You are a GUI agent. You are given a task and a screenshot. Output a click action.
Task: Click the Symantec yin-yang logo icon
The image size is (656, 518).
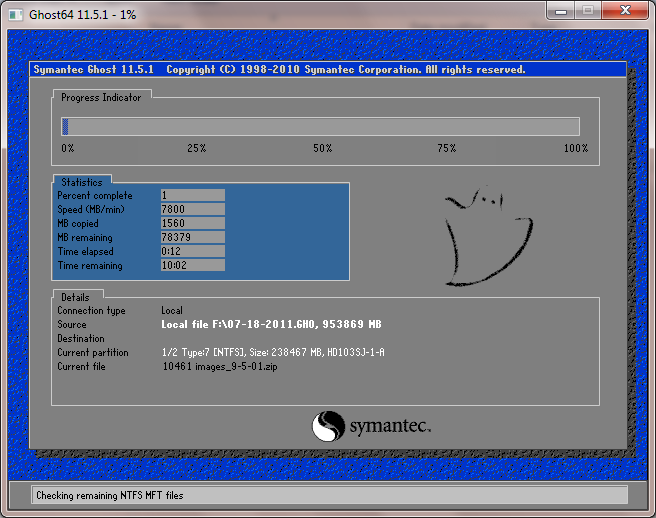[x=329, y=427]
